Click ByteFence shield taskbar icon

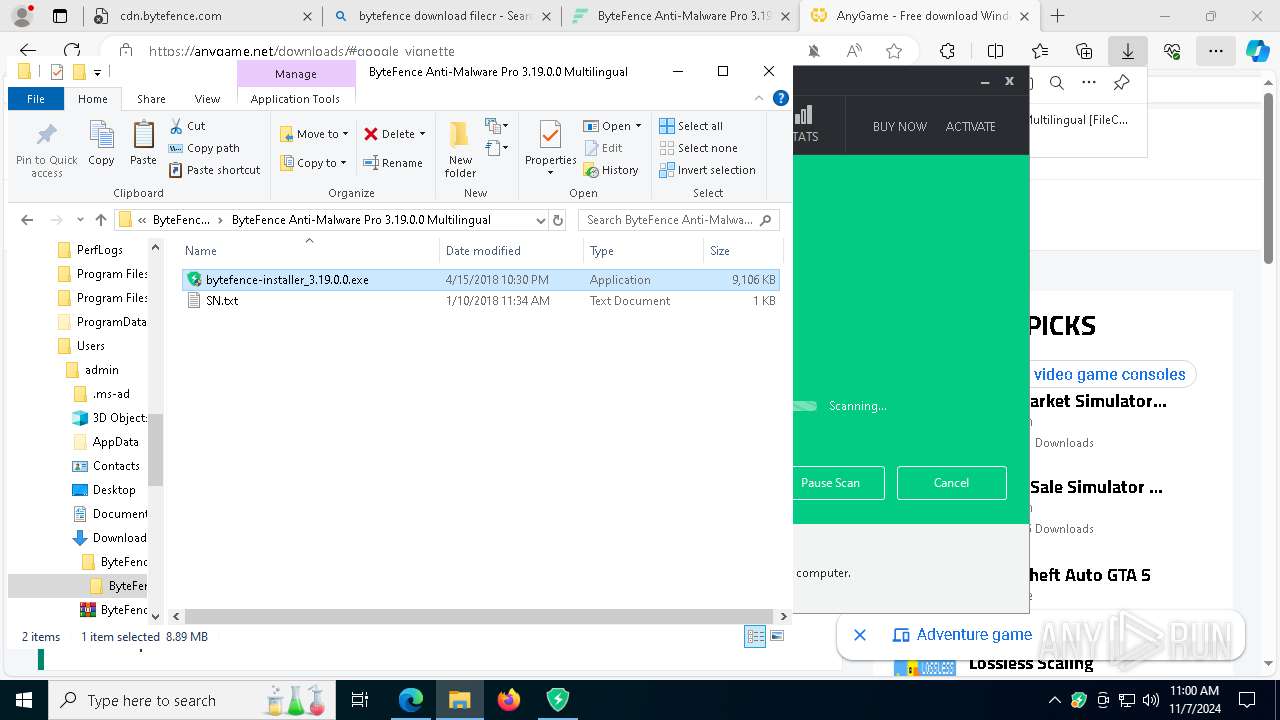pyautogui.click(x=558, y=700)
